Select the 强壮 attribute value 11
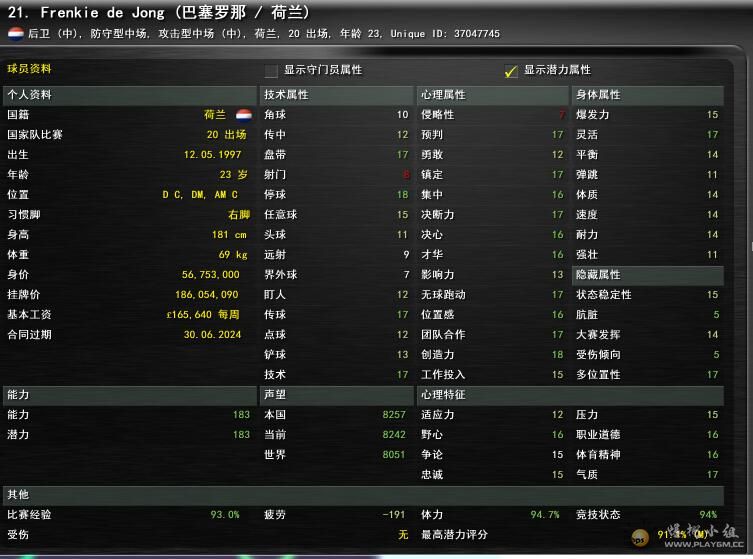 pyautogui.click(x=712, y=255)
